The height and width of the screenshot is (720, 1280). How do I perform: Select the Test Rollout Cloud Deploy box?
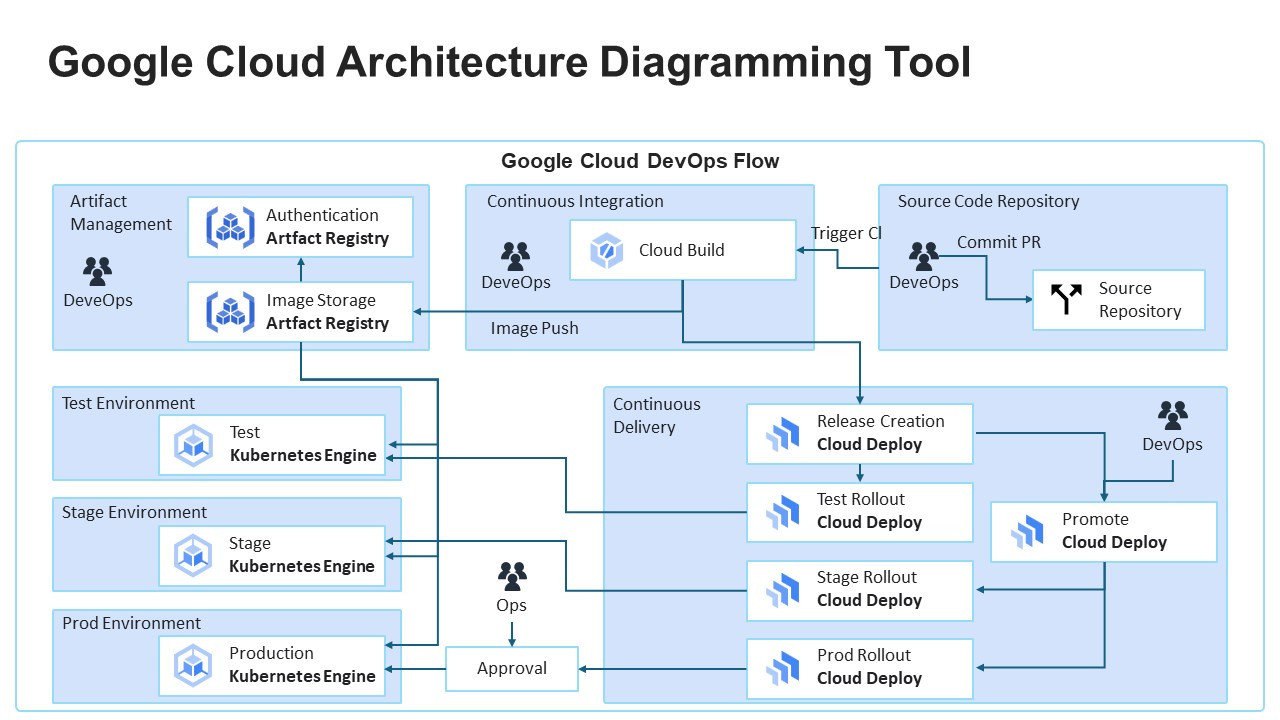coord(859,512)
